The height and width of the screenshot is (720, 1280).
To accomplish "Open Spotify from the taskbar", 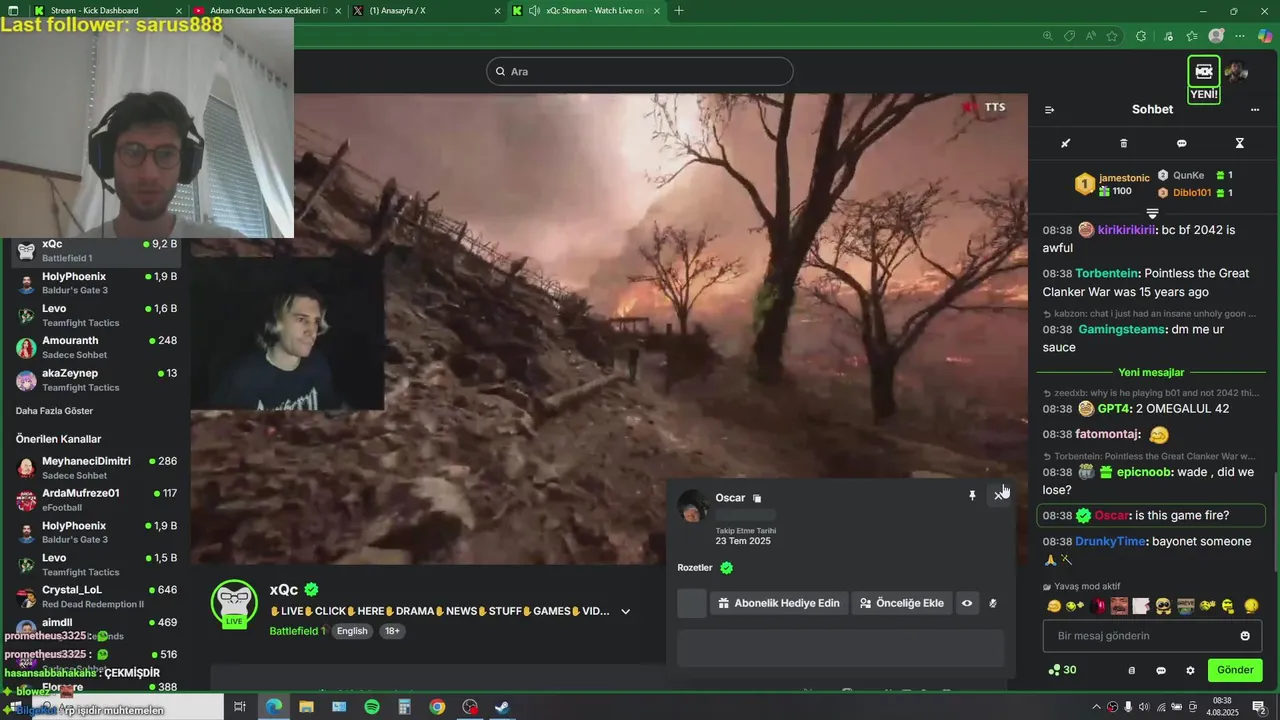I will [x=372, y=707].
